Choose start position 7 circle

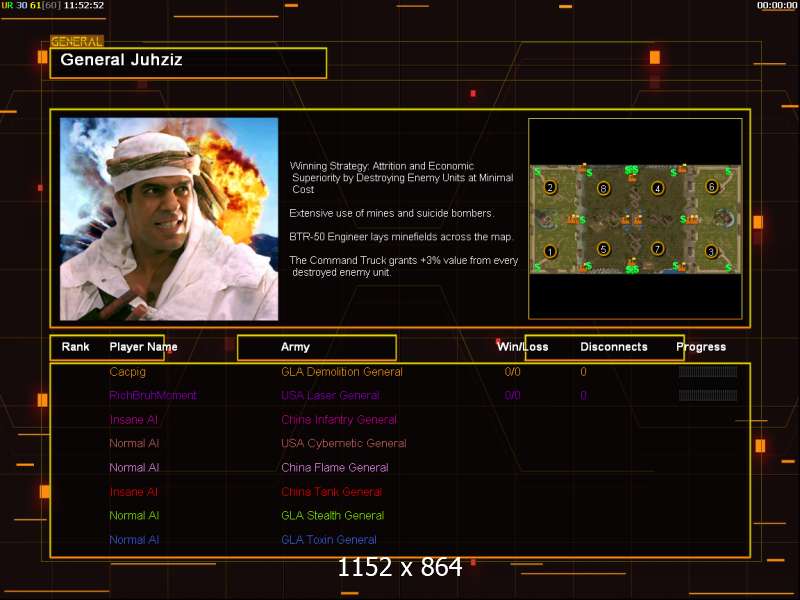[x=657, y=248]
